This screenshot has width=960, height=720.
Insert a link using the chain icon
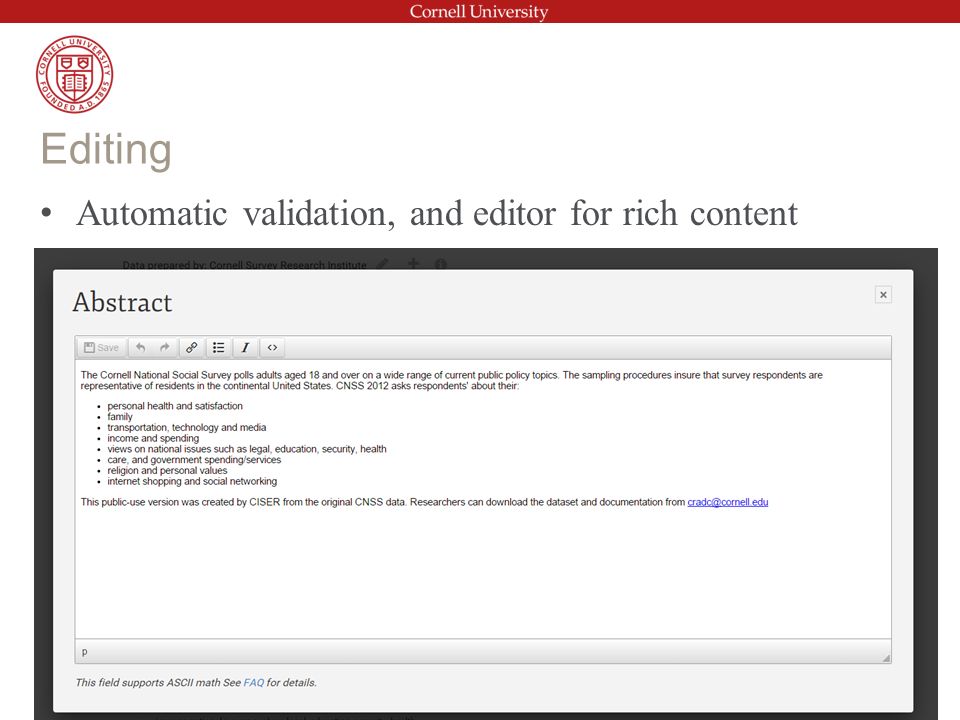coord(192,348)
